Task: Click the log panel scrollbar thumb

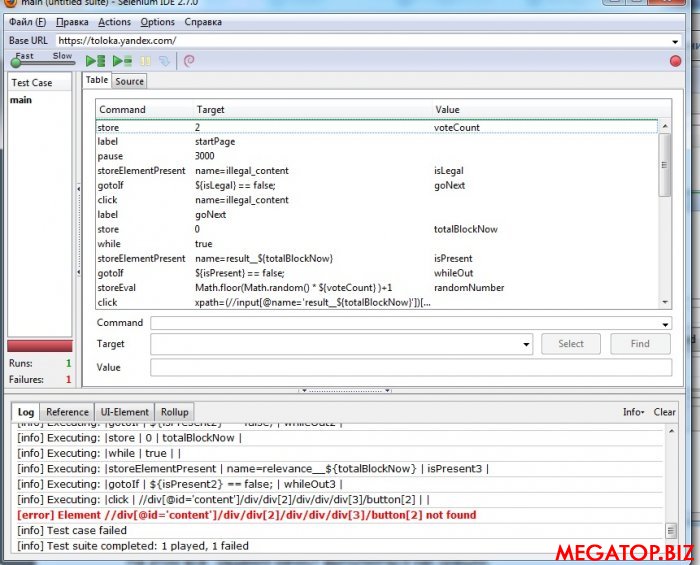Action: [671, 531]
